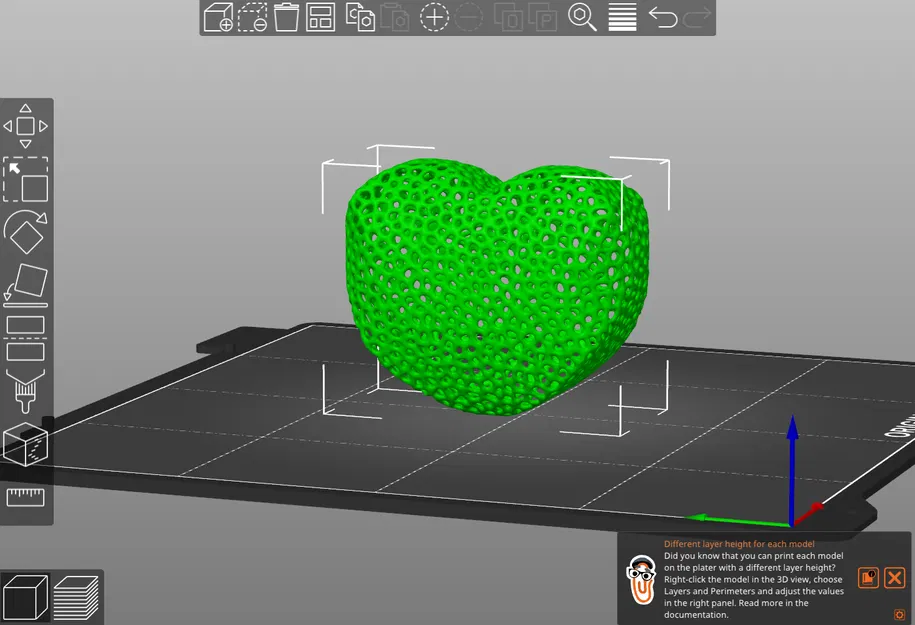
Task: Undo the last action
Action: [663, 17]
